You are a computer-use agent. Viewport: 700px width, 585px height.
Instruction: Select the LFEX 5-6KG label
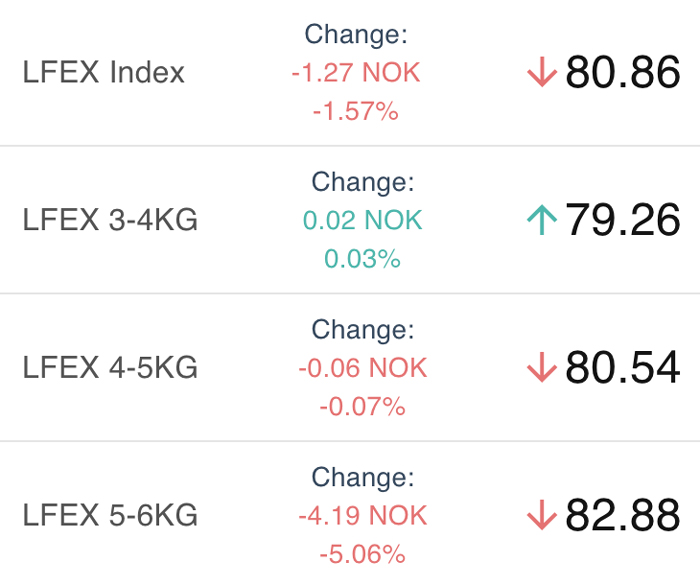point(110,515)
